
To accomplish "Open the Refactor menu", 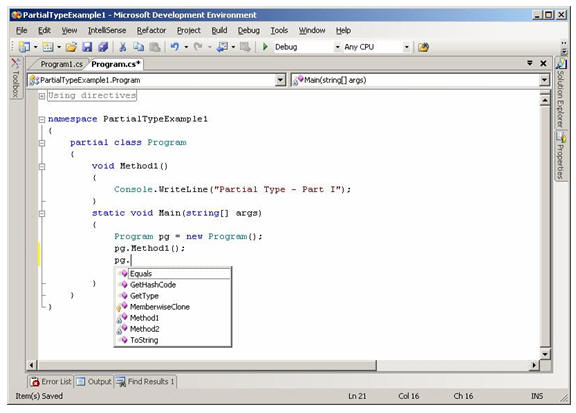I will (151, 30).
